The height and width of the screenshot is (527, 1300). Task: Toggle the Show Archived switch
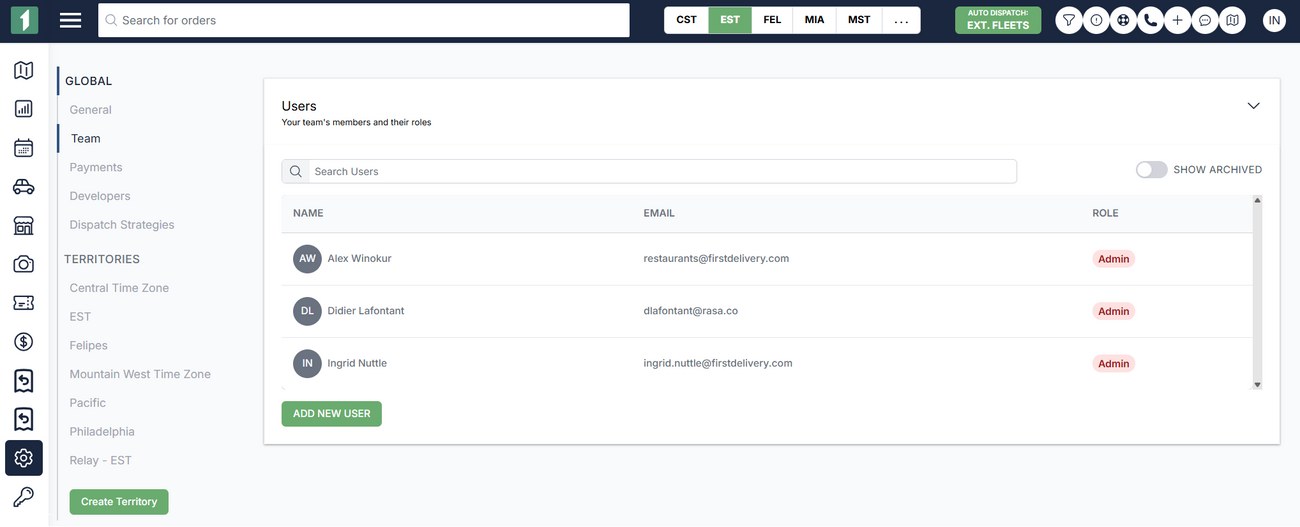click(x=1151, y=170)
